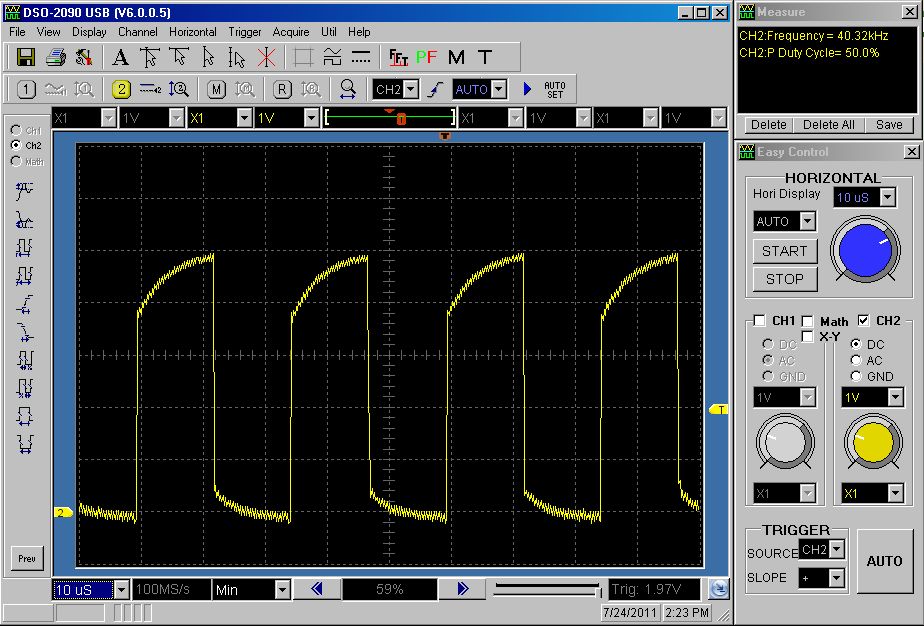
Task: Select AC coupling for CH2
Action: (857, 360)
